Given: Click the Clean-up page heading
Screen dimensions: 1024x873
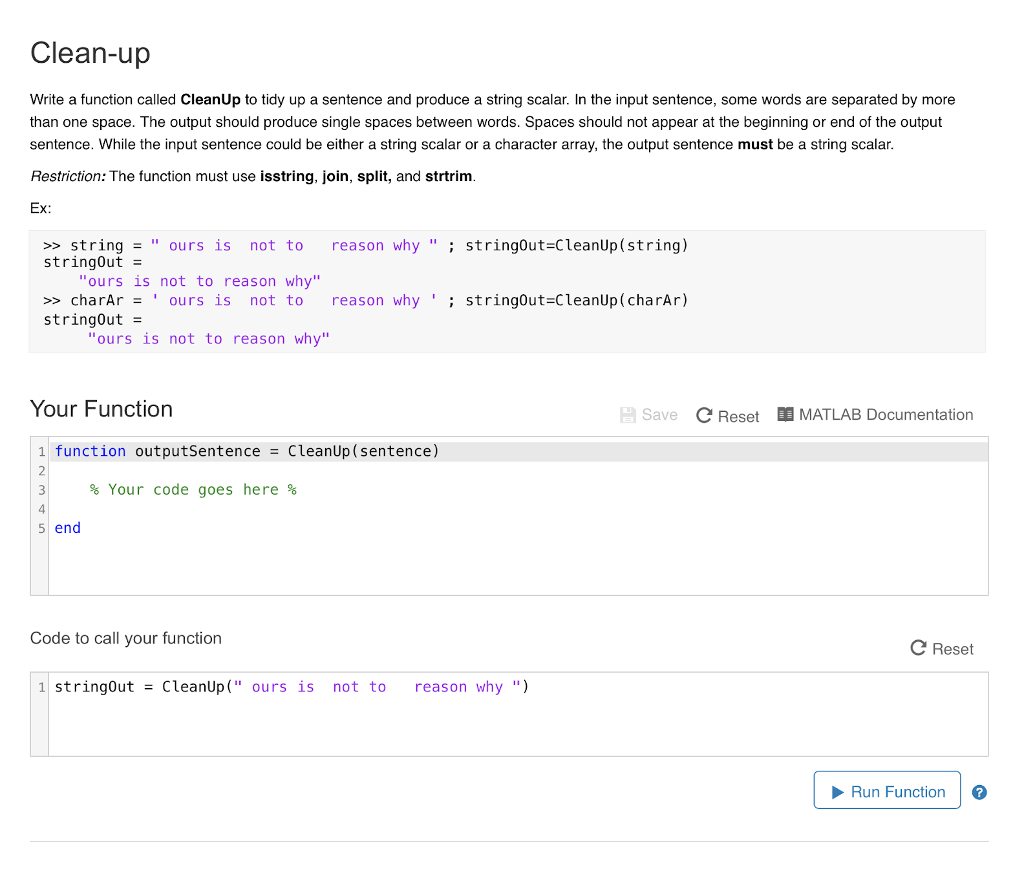Looking at the screenshot, I should click(x=90, y=54).
